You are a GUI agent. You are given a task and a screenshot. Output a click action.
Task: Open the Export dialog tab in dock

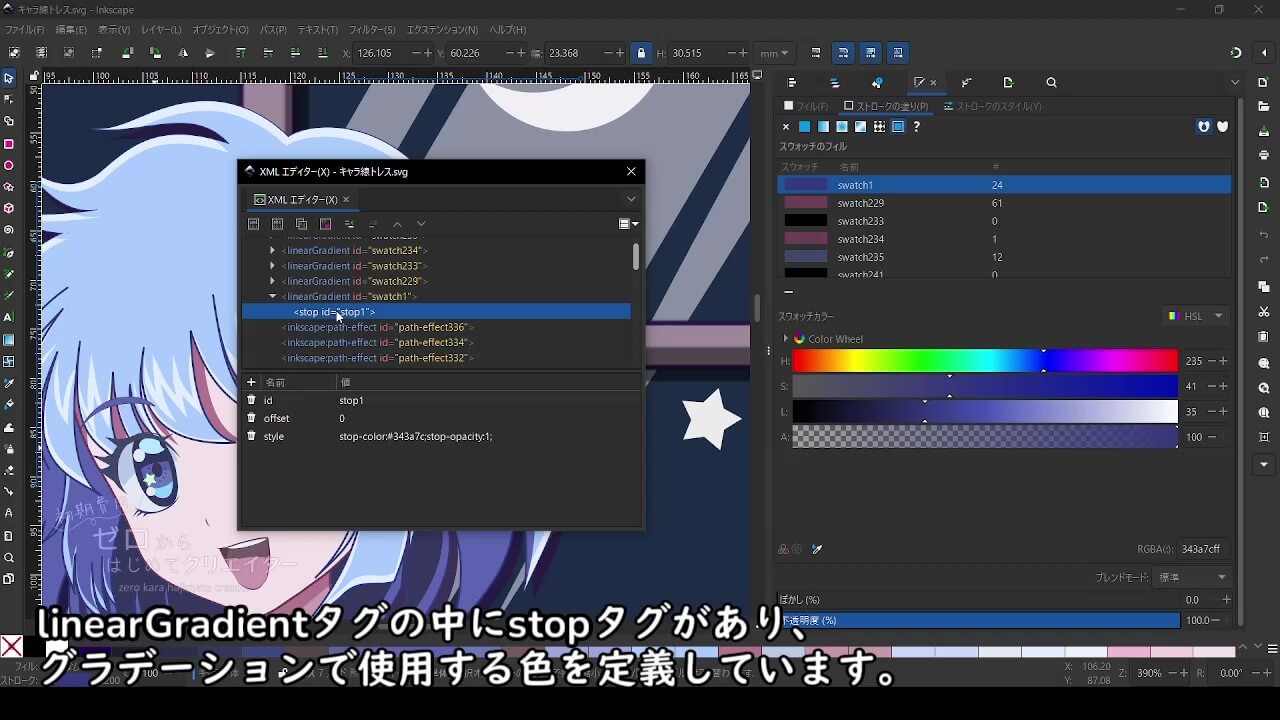[1008, 83]
